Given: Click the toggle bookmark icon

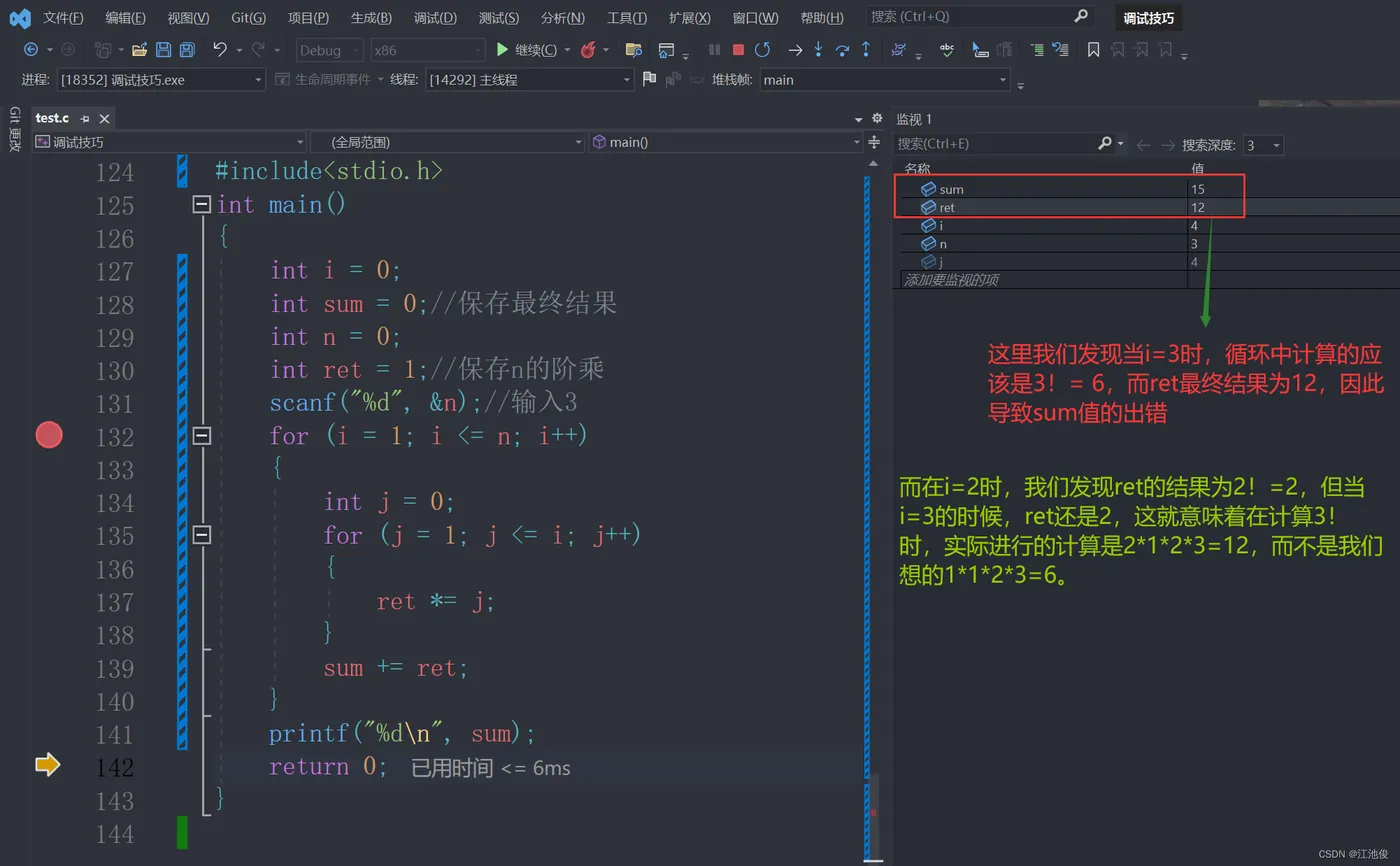Looking at the screenshot, I should [1093, 49].
